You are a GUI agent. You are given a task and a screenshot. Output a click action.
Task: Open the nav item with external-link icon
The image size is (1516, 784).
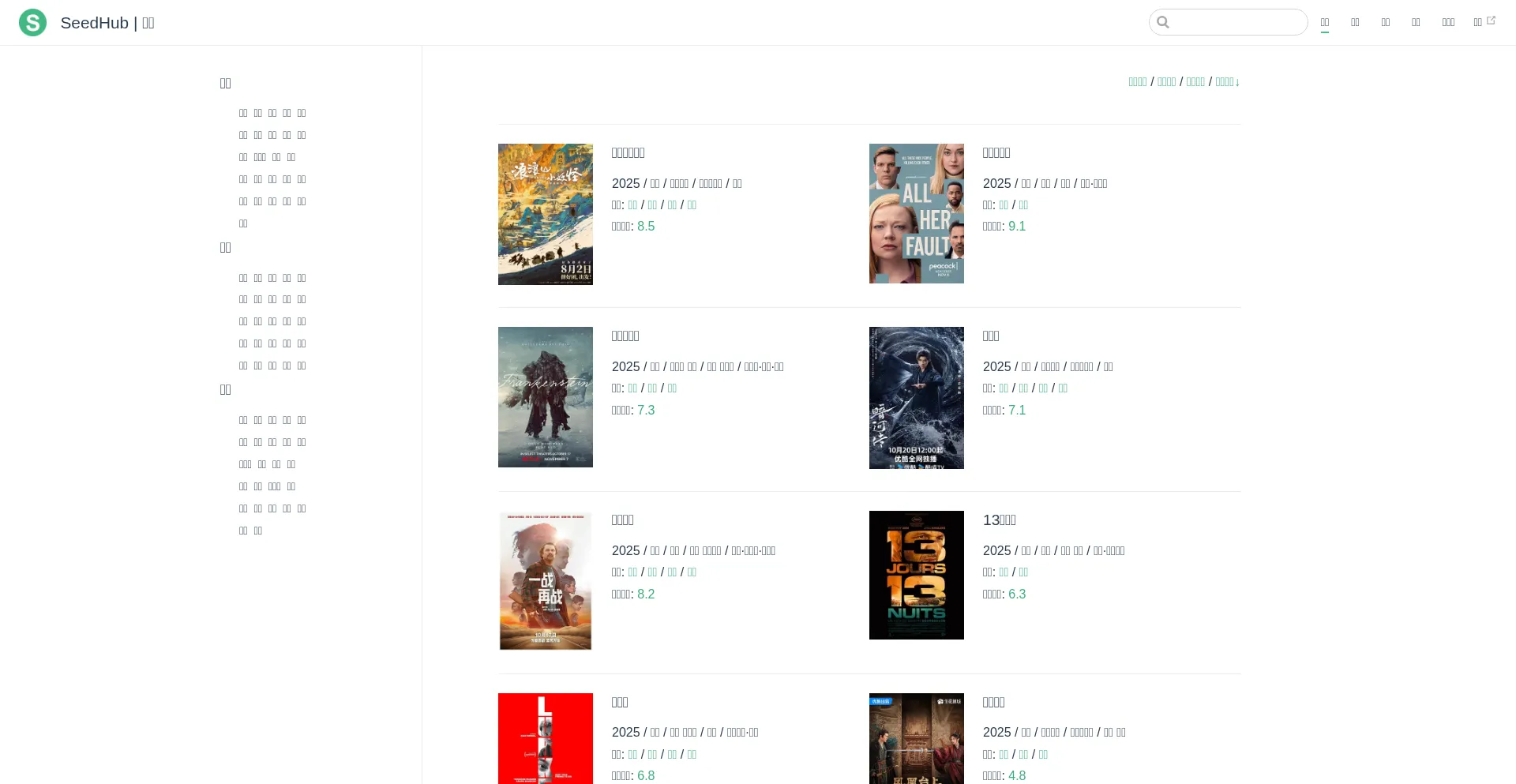point(1484,22)
